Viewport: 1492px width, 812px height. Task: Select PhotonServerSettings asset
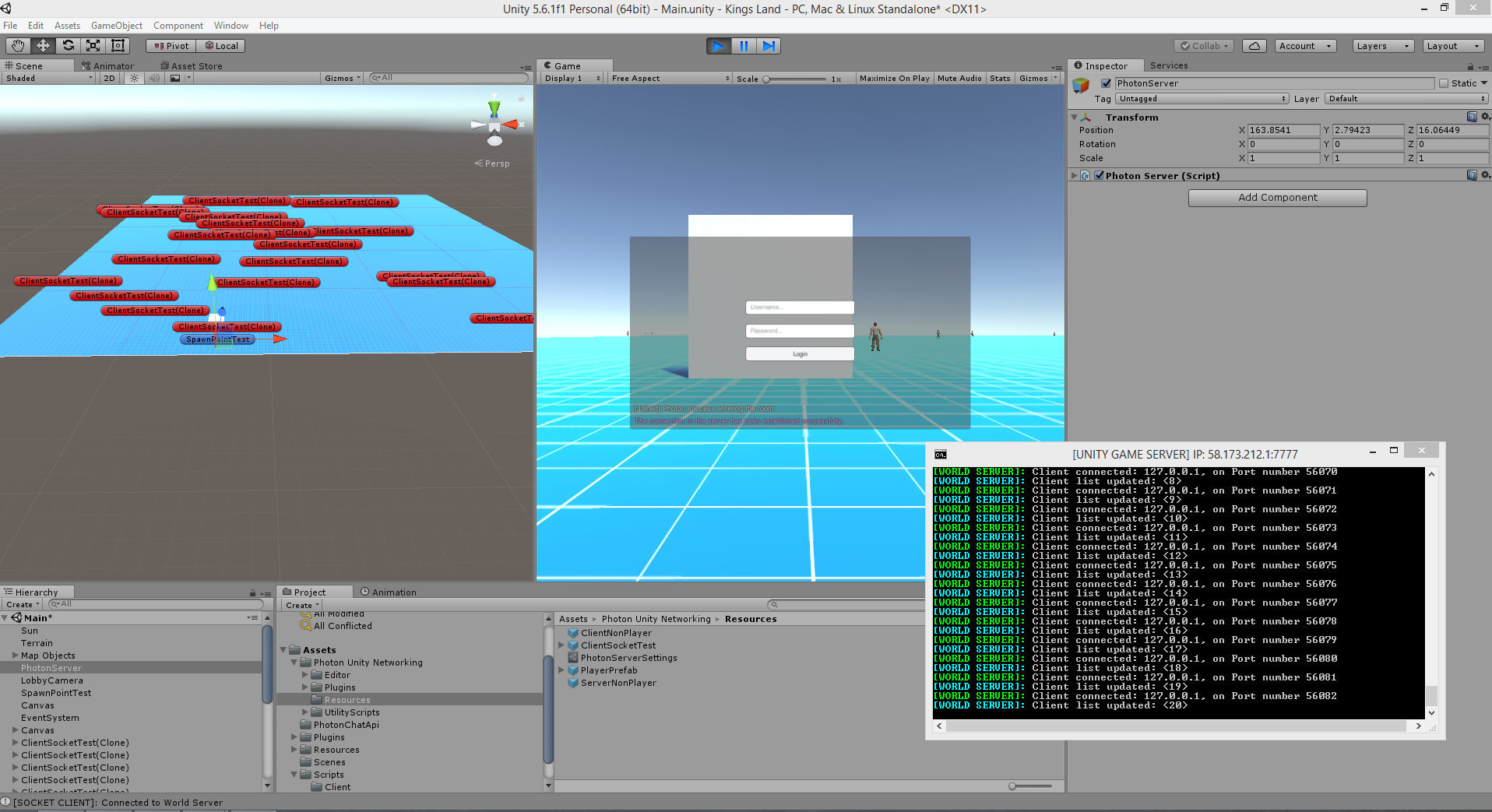click(x=628, y=658)
